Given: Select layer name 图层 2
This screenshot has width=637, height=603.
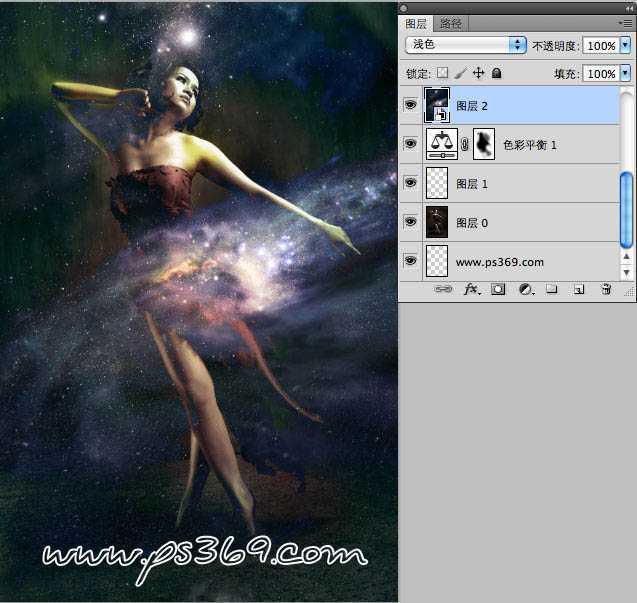Looking at the screenshot, I should pos(472,106).
